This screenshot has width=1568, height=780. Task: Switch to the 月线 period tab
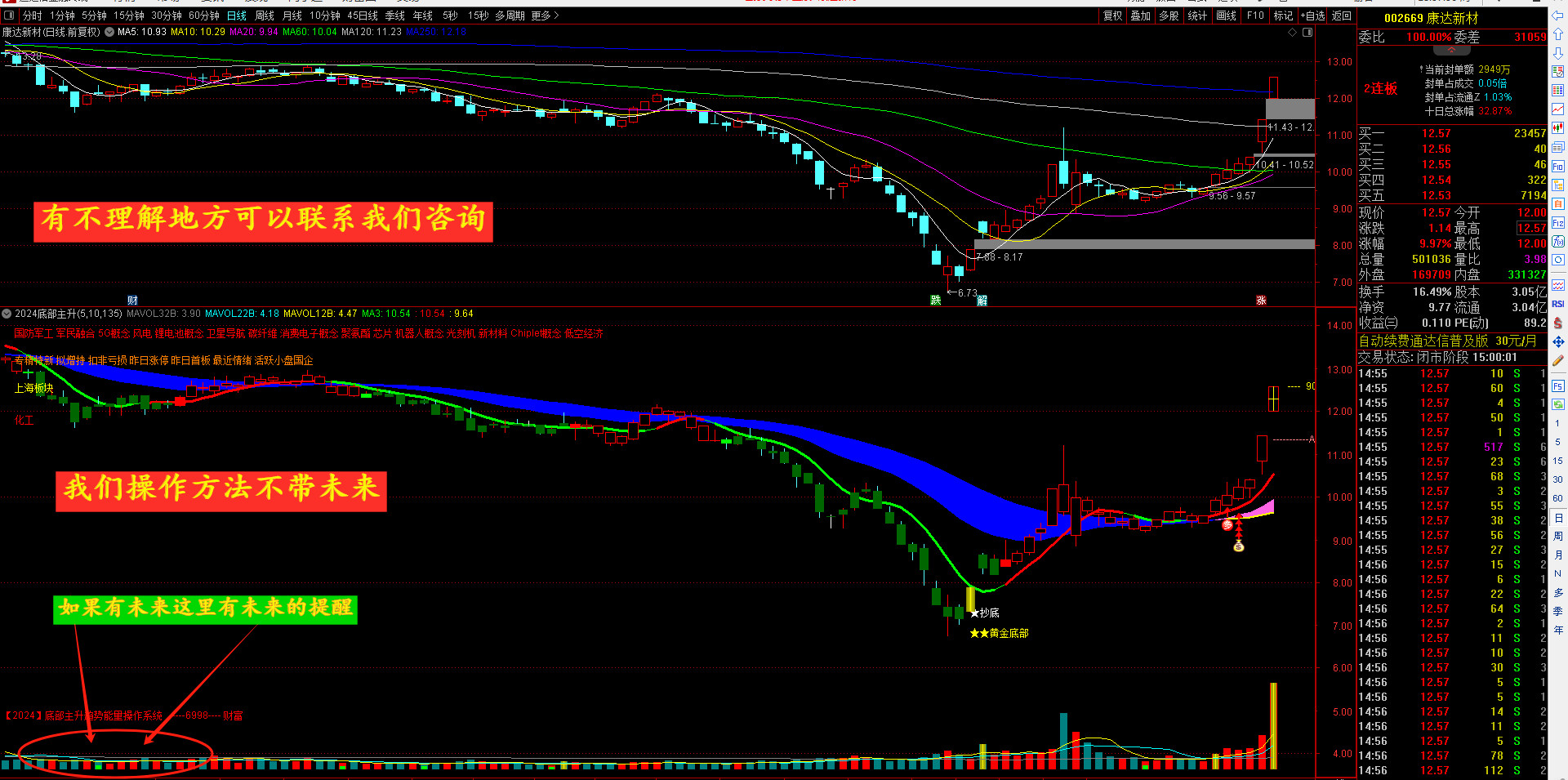point(292,16)
